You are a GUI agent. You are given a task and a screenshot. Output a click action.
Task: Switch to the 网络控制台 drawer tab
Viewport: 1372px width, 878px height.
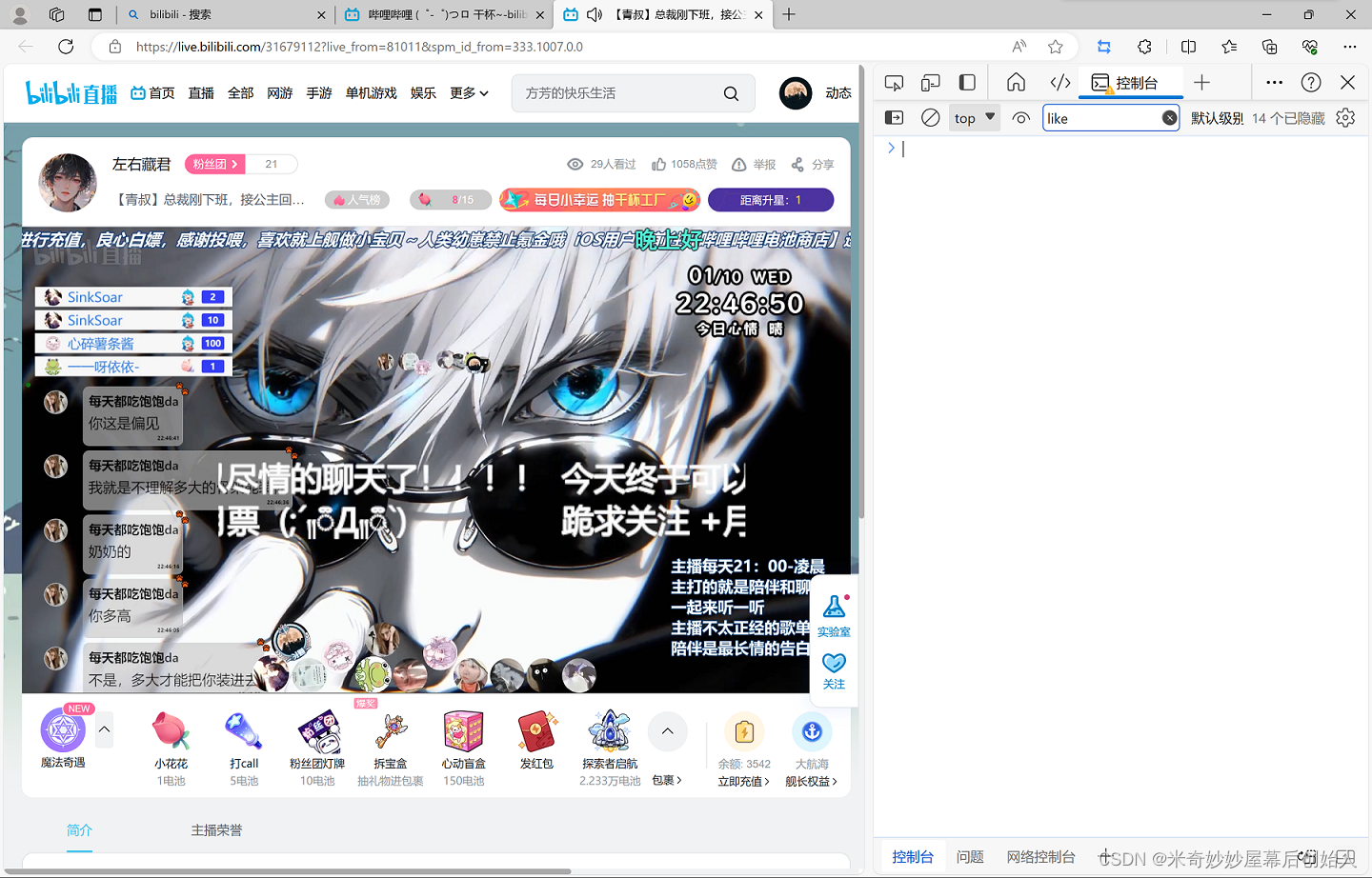click(x=1041, y=857)
